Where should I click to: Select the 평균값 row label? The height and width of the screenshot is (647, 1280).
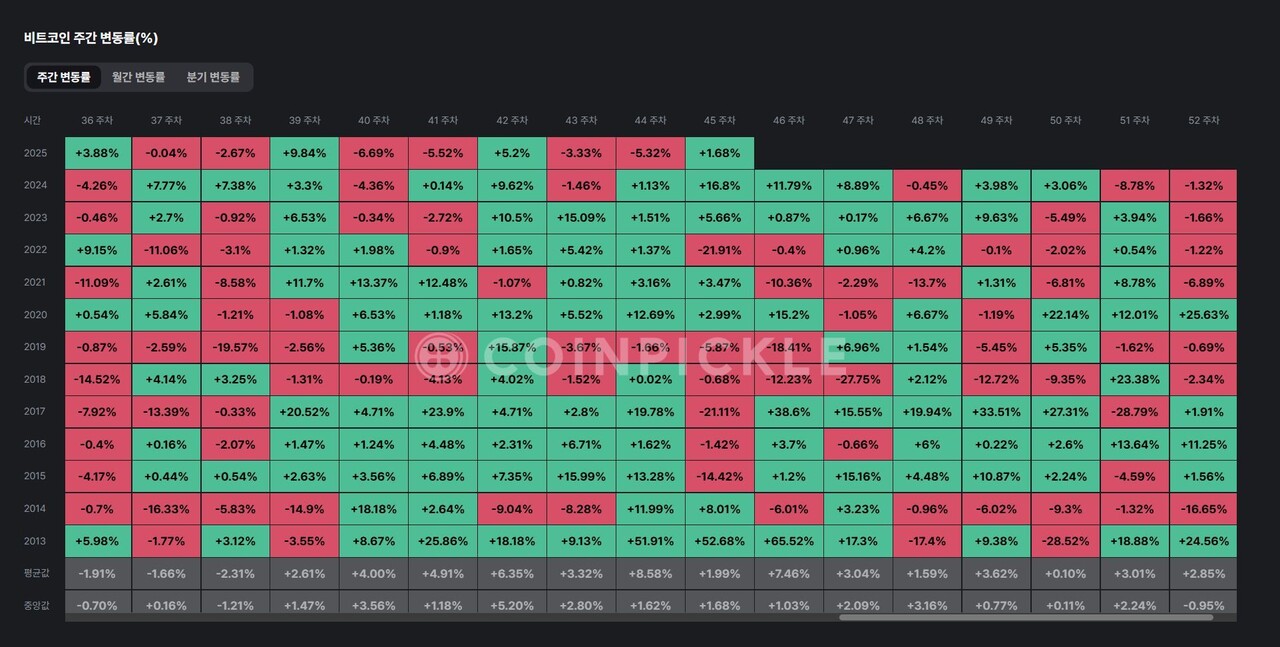37,574
